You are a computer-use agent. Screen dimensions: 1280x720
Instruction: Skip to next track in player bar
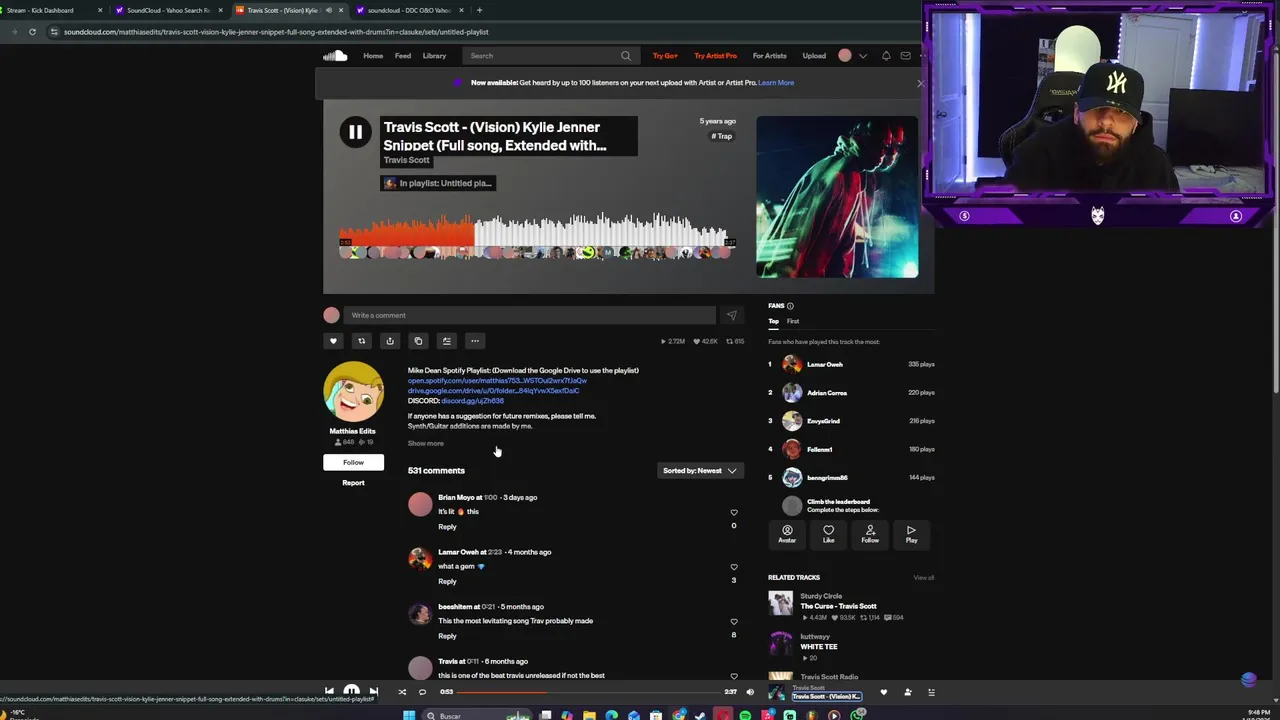[374, 691]
